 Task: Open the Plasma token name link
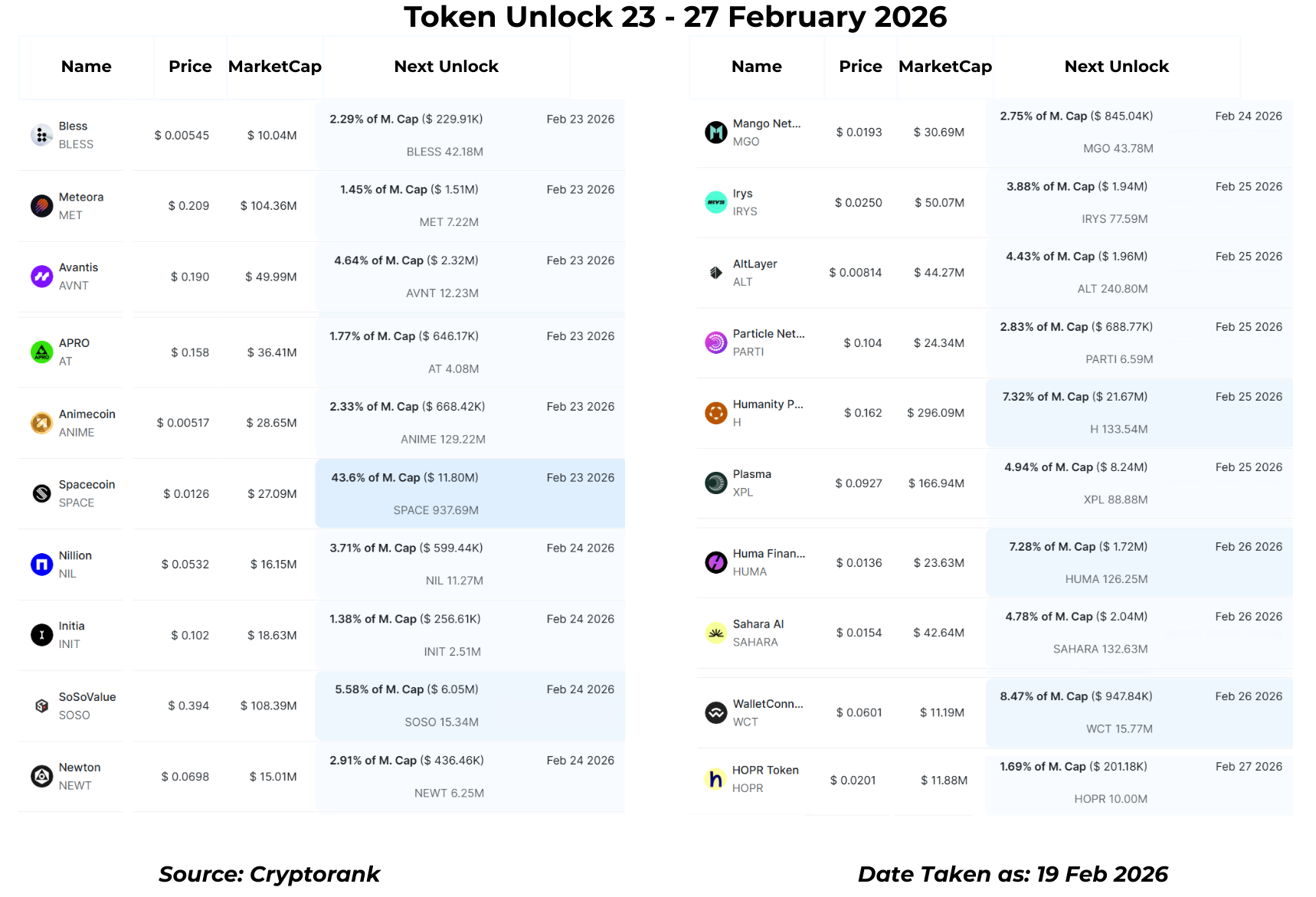[x=751, y=474]
